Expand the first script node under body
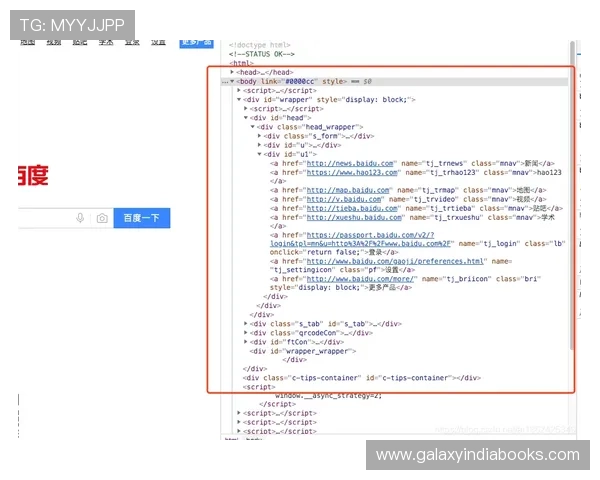 click(x=239, y=90)
